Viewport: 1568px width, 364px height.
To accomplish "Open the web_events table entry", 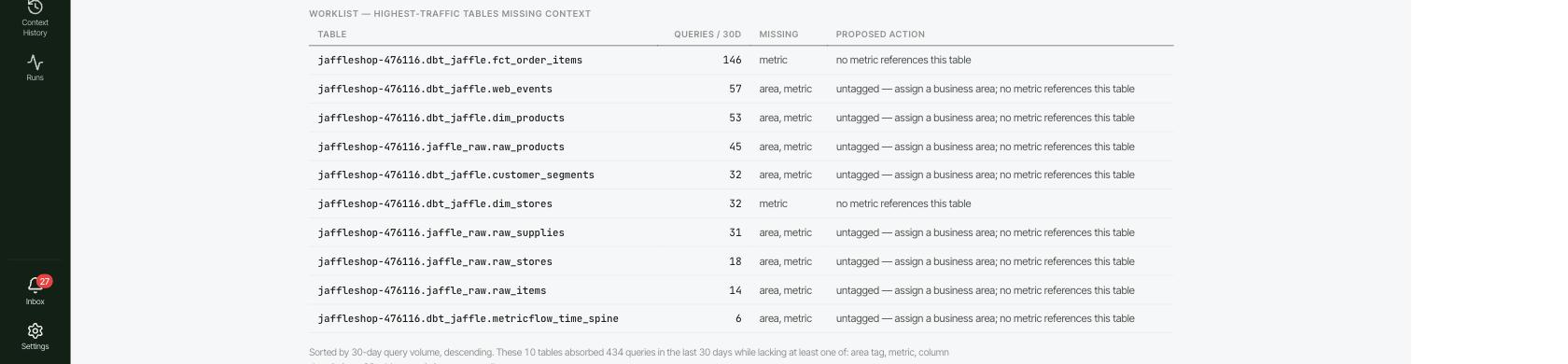I will [x=435, y=89].
